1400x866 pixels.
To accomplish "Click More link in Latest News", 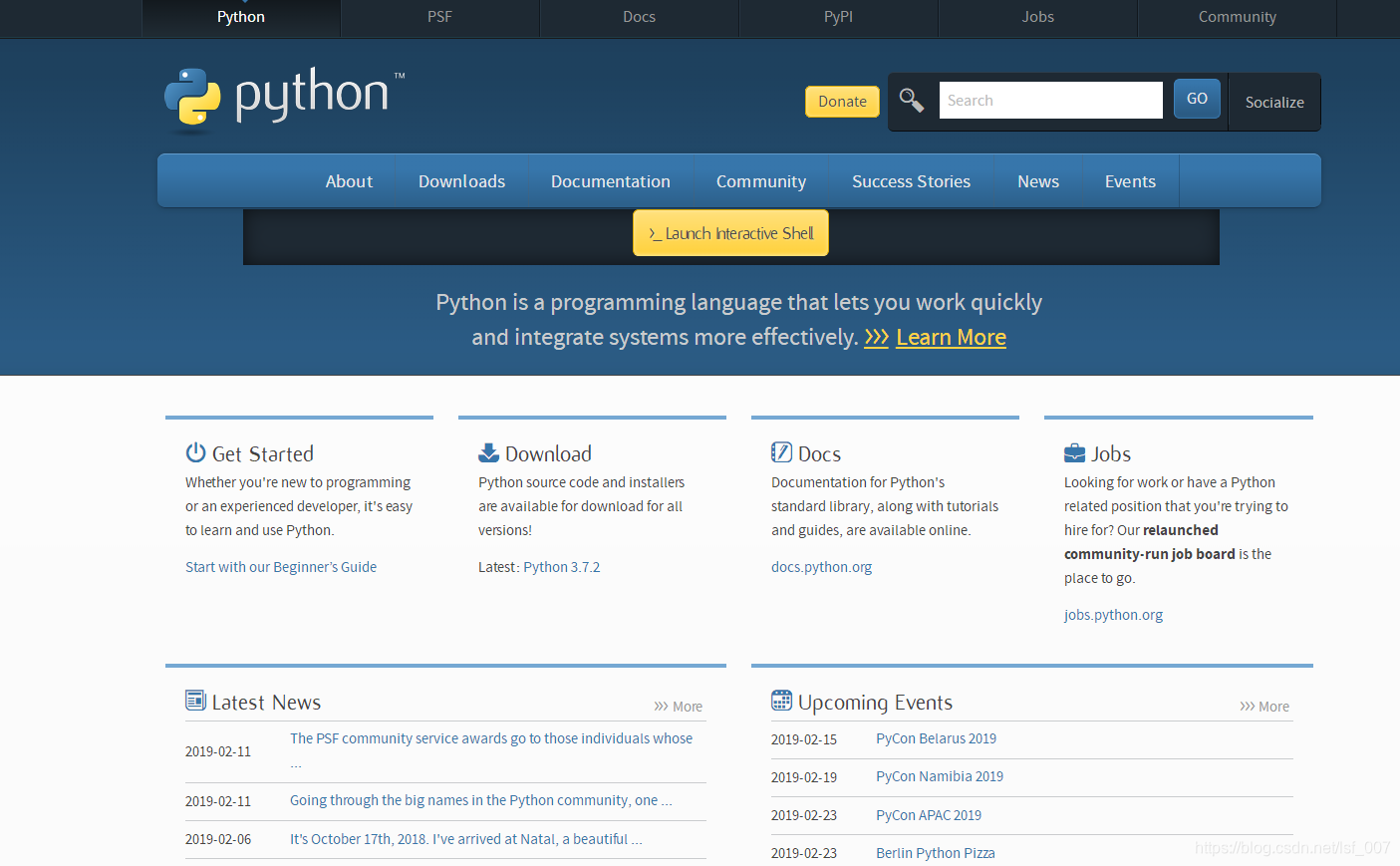I will click(x=679, y=707).
